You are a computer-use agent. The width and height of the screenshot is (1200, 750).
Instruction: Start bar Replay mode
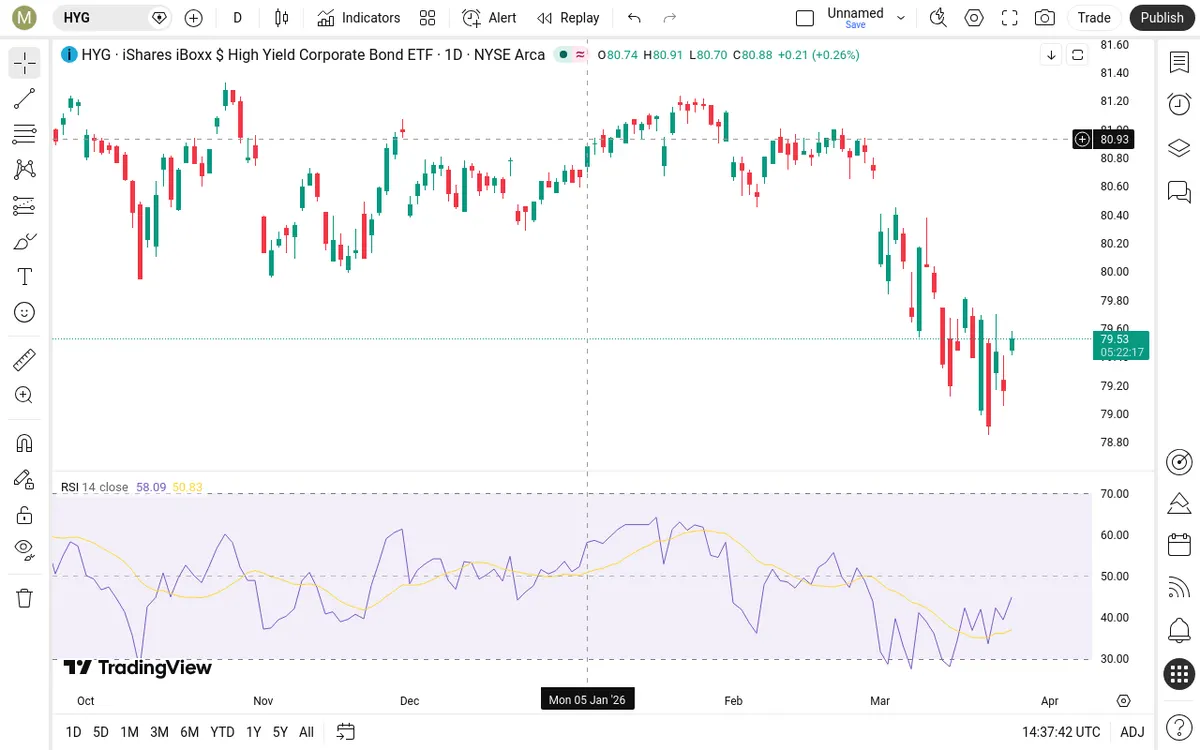pos(568,17)
